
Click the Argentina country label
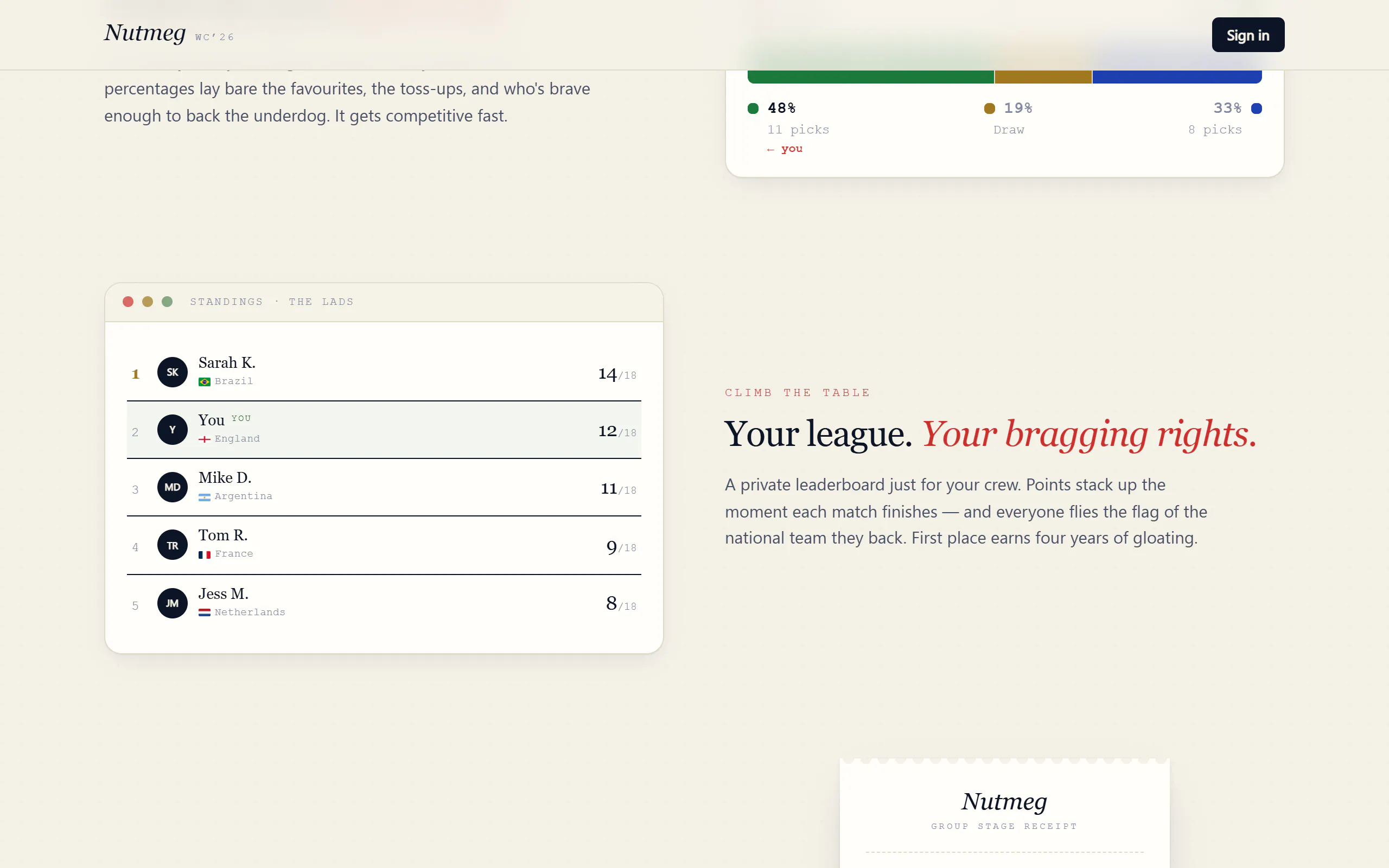point(244,496)
